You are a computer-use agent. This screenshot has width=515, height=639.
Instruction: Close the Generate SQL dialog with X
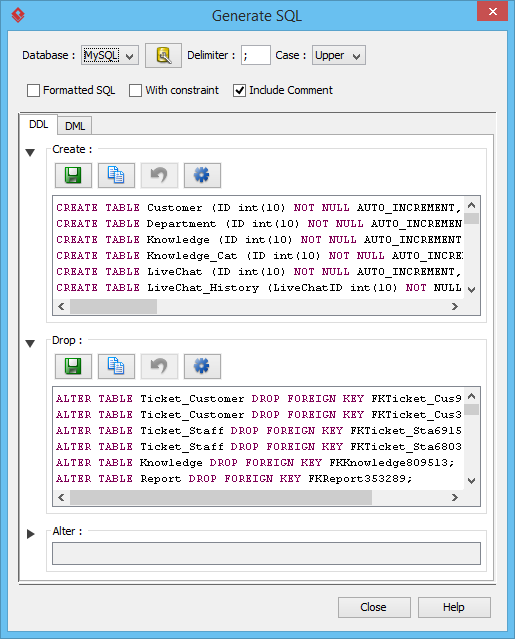492,11
